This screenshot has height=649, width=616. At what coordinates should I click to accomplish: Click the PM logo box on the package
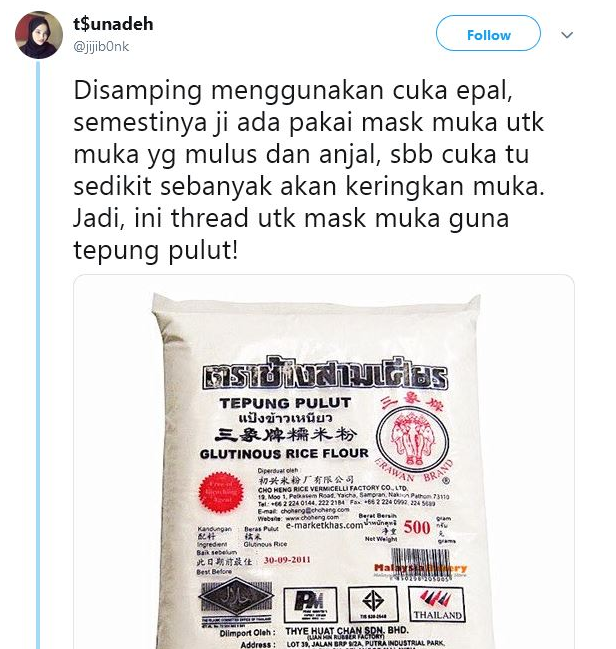(310, 605)
